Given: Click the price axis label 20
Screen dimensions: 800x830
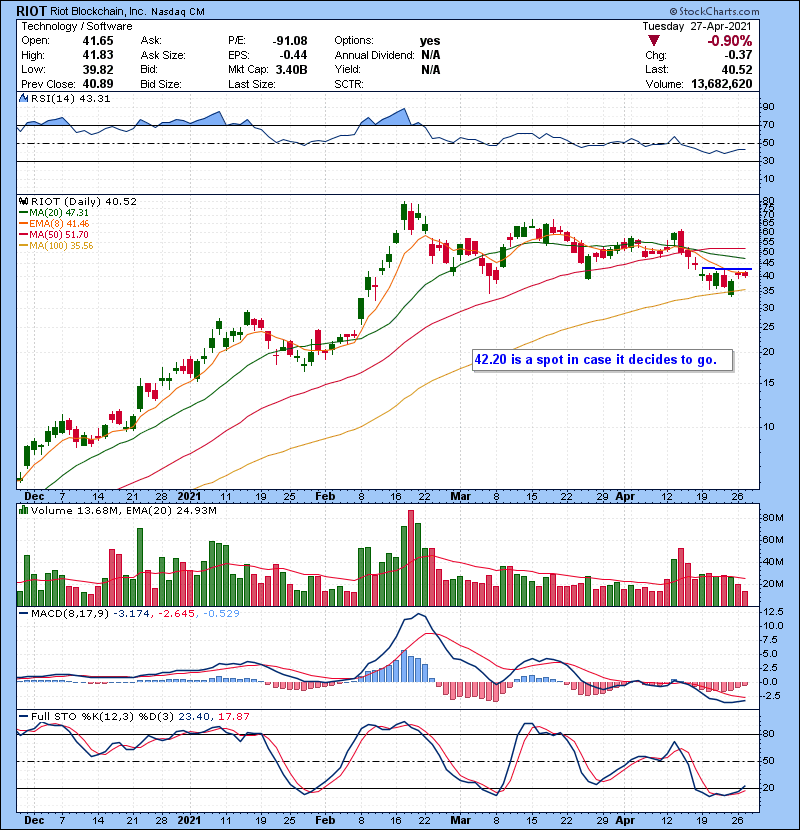Looking at the screenshot, I should tap(768, 352).
